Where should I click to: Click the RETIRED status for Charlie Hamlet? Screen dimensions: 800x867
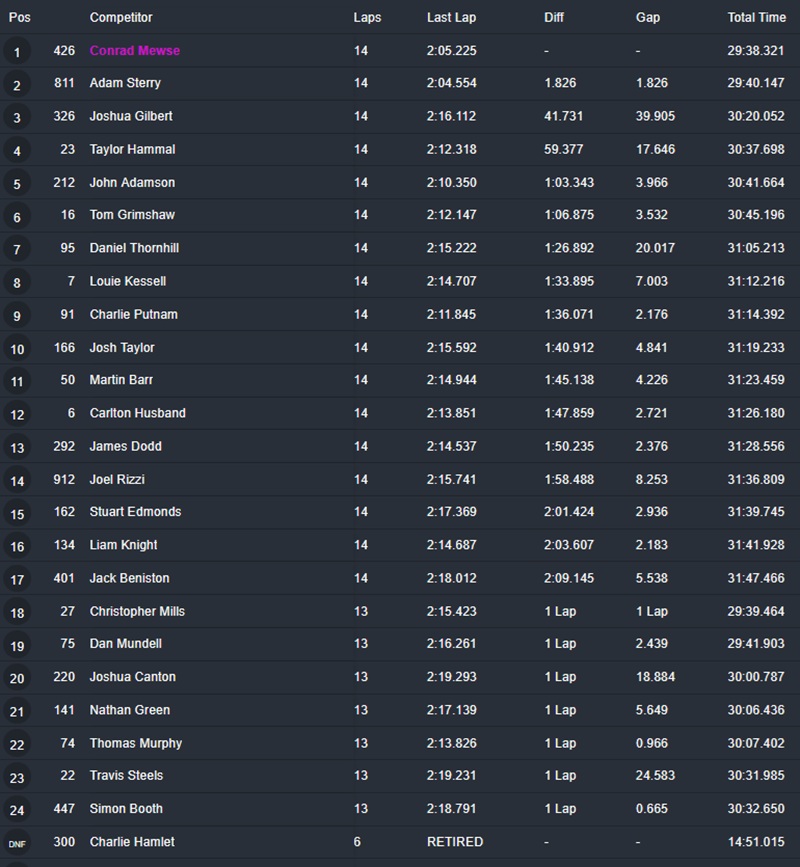click(455, 842)
